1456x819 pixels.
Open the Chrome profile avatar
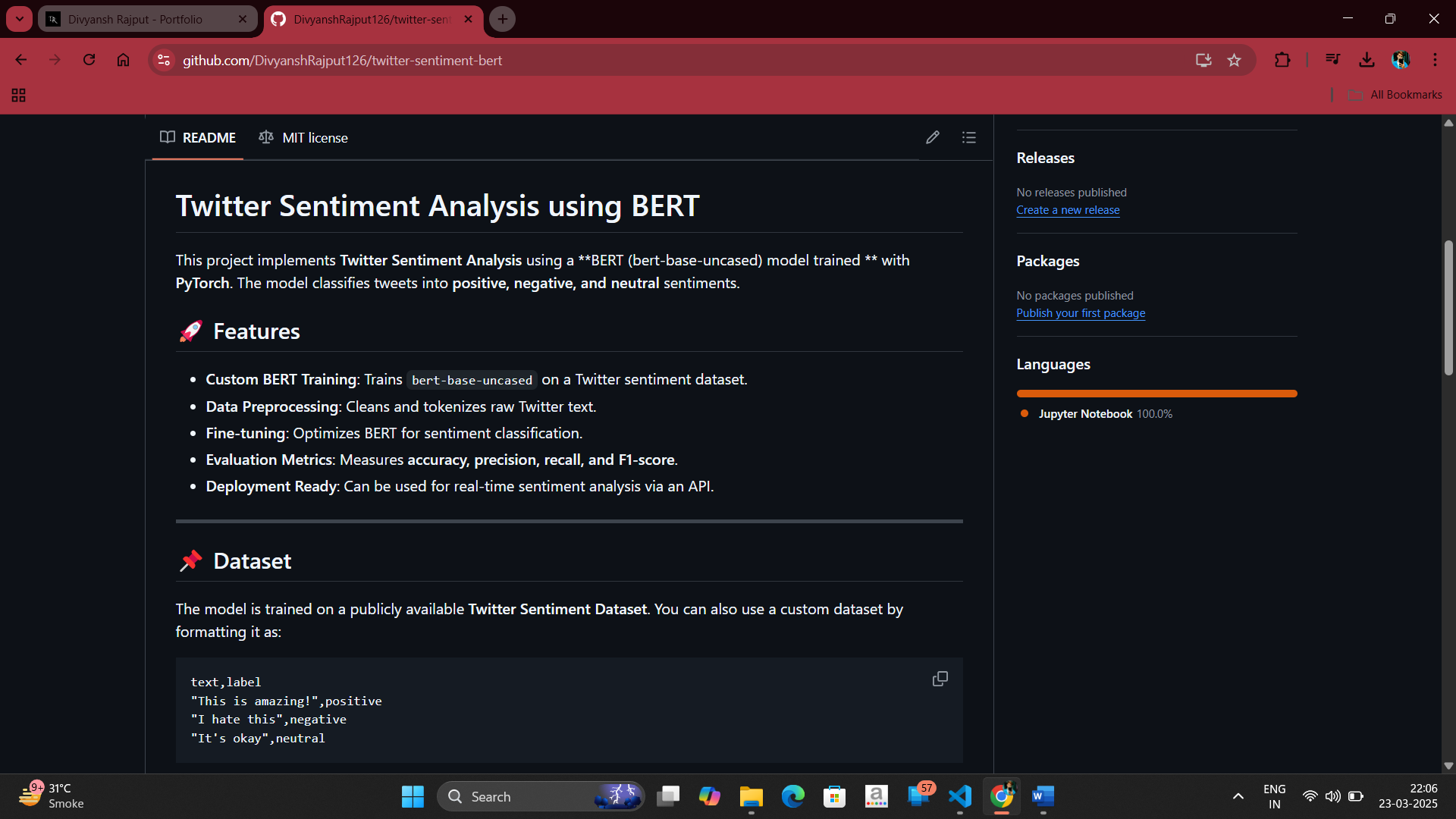[x=1401, y=60]
